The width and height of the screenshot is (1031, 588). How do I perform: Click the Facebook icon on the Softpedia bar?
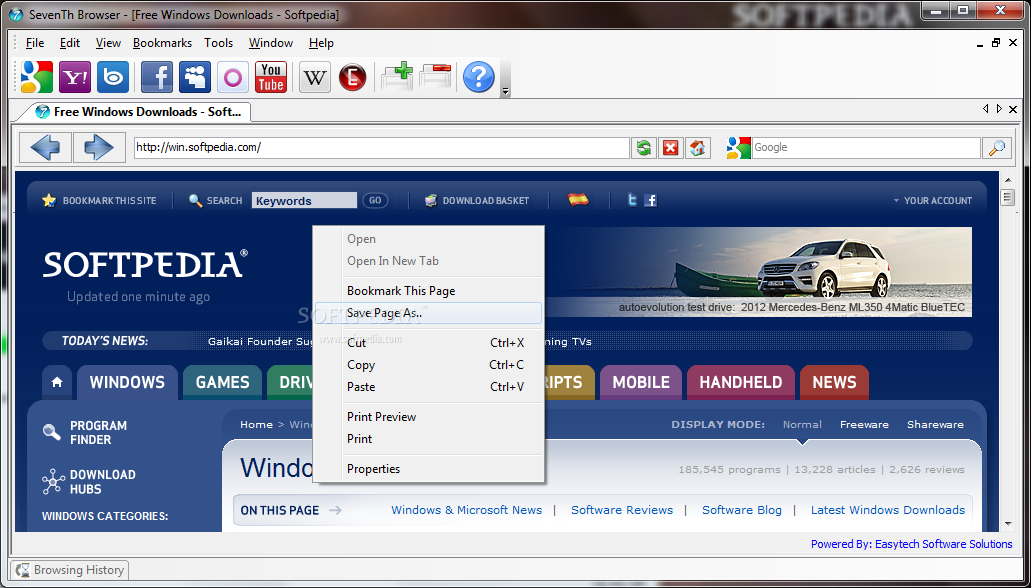point(650,200)
